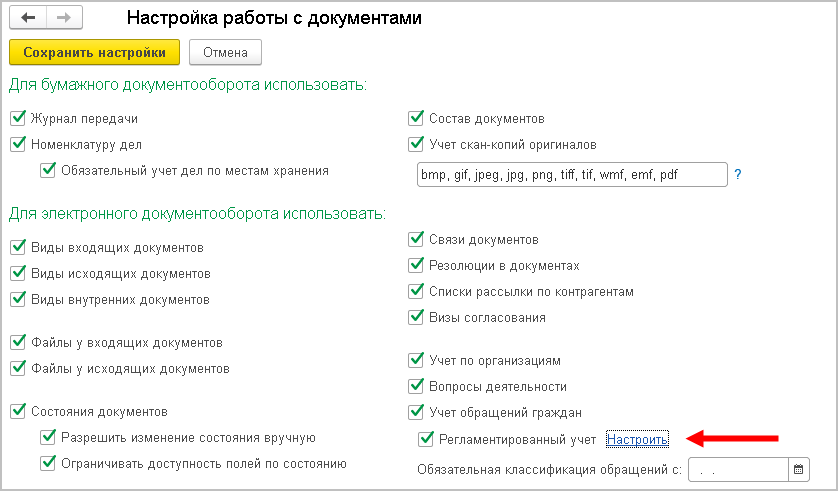Click the back navigation arrow

click(28, 18)
